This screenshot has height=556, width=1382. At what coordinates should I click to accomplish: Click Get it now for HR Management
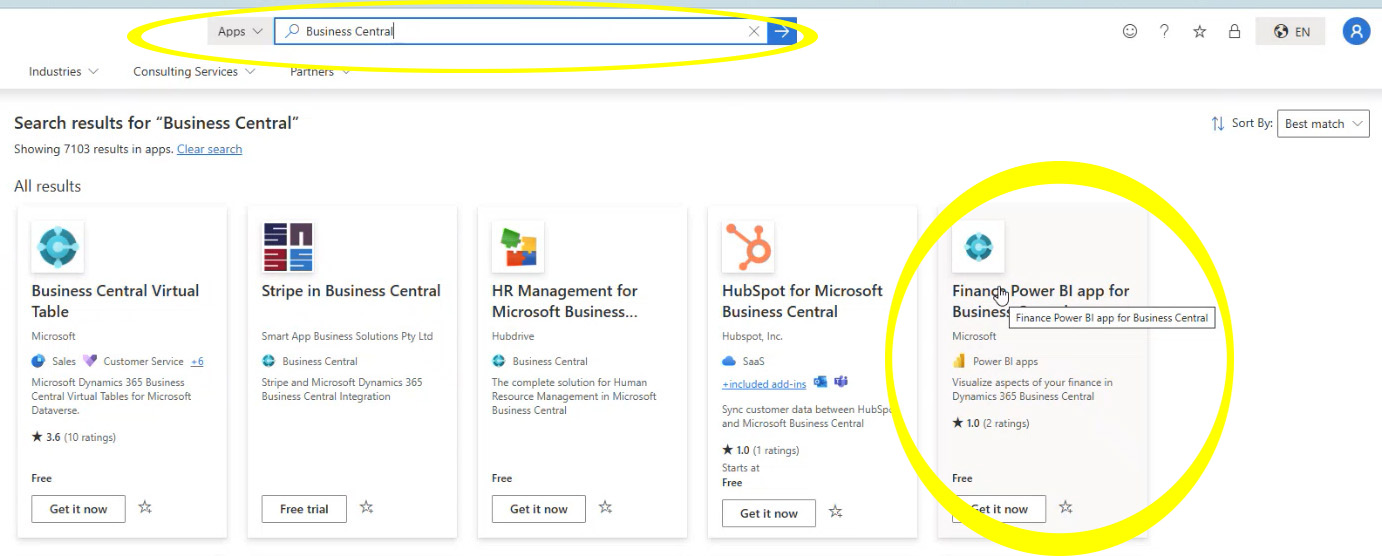(x=538, y=509)
